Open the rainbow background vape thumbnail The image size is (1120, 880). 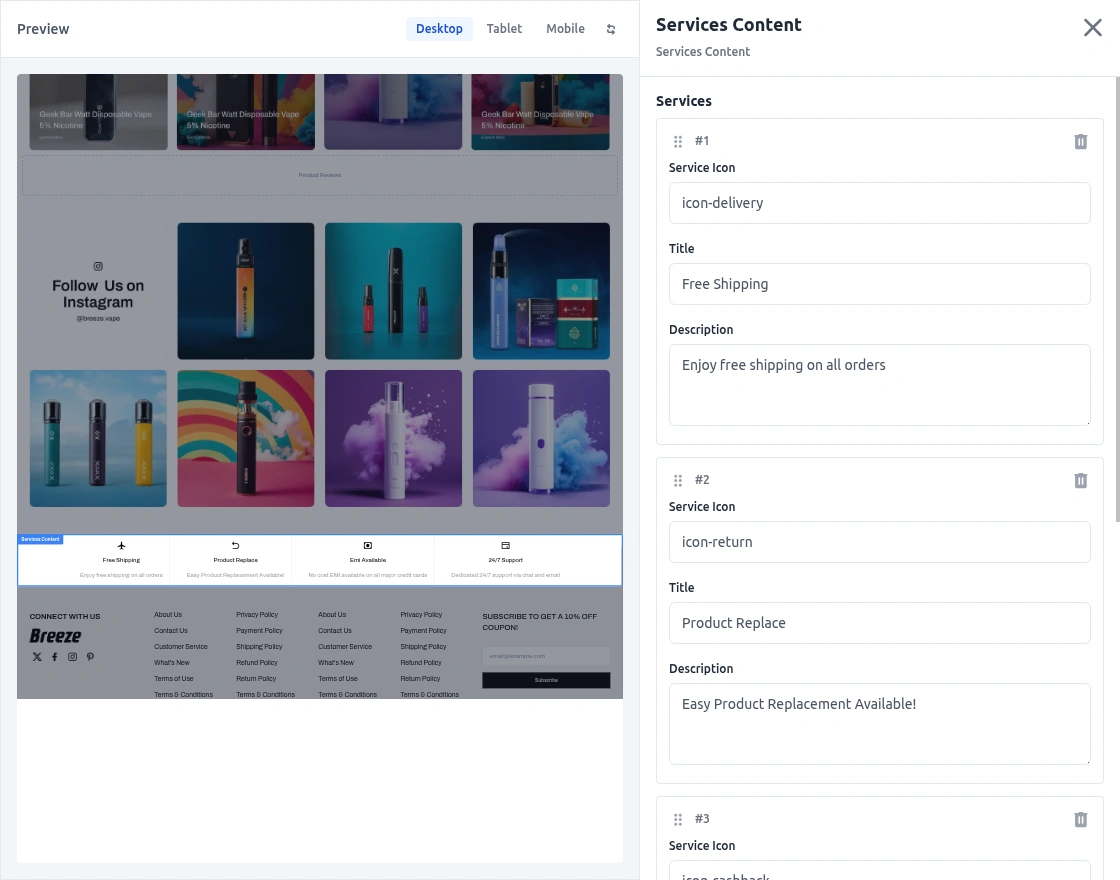coord(246,439)
